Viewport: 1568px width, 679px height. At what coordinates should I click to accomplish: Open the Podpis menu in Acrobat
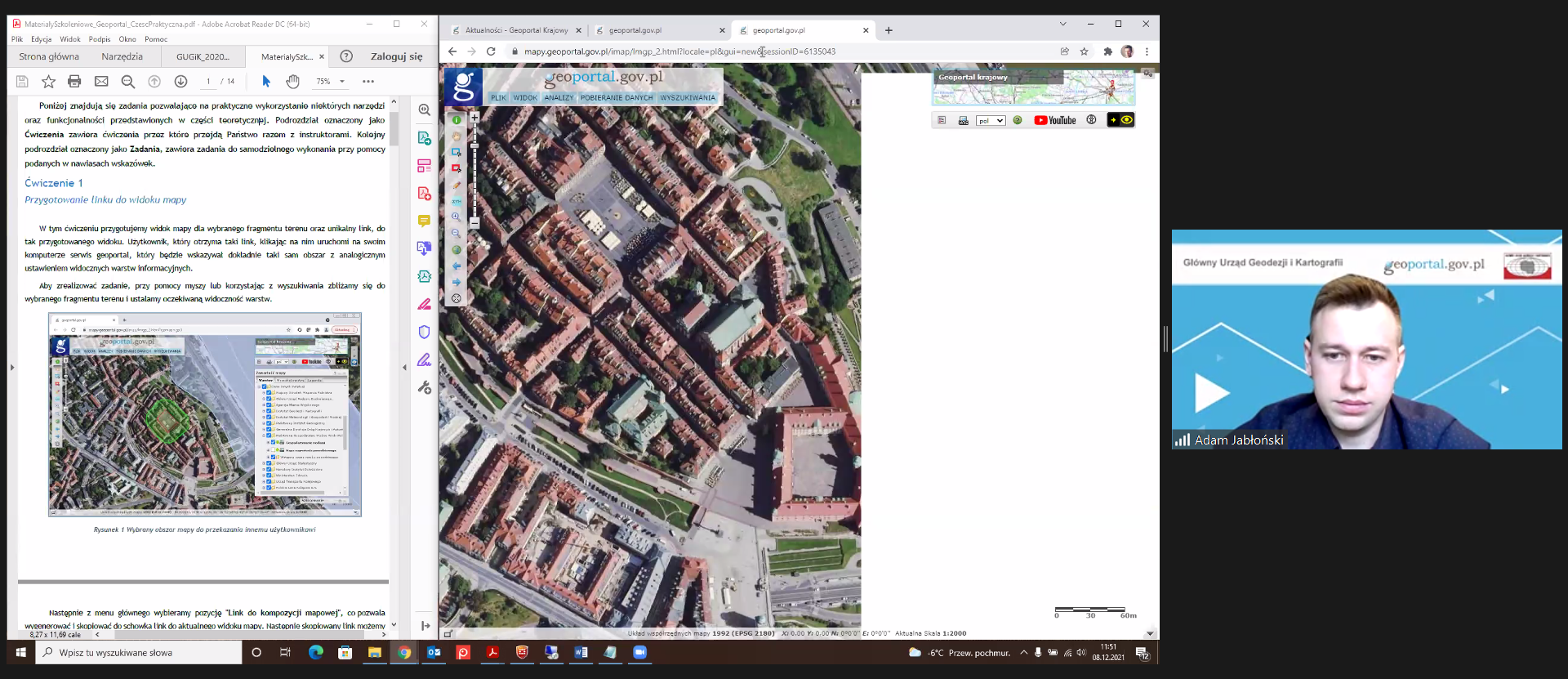(100, 39)
